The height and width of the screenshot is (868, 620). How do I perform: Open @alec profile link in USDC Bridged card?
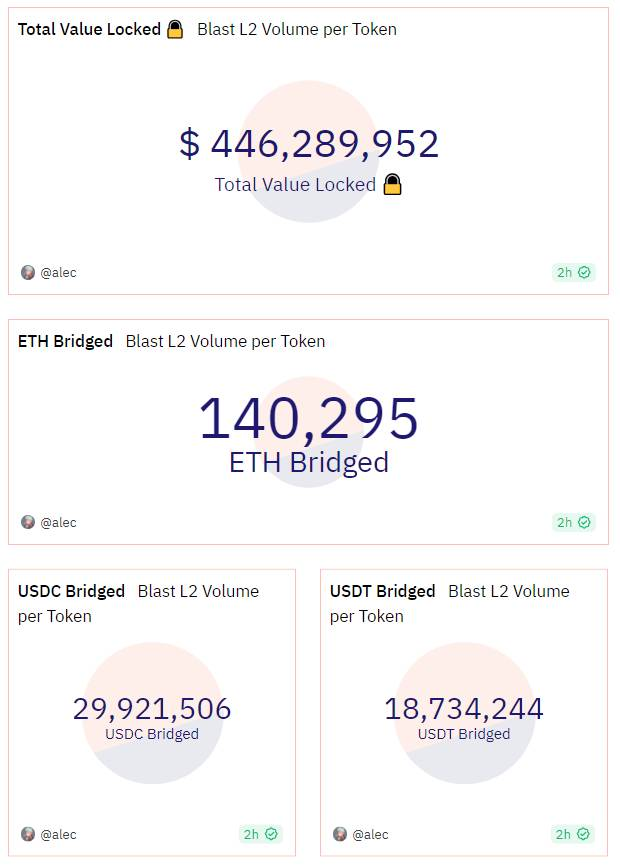59,834
